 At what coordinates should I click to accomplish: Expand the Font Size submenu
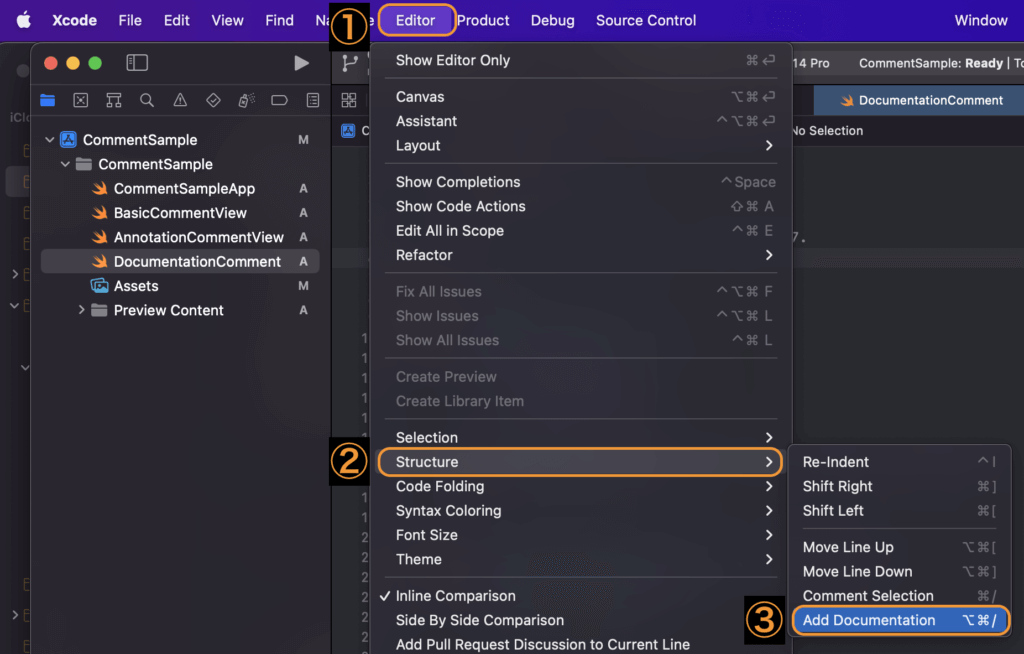coord(581,535)
